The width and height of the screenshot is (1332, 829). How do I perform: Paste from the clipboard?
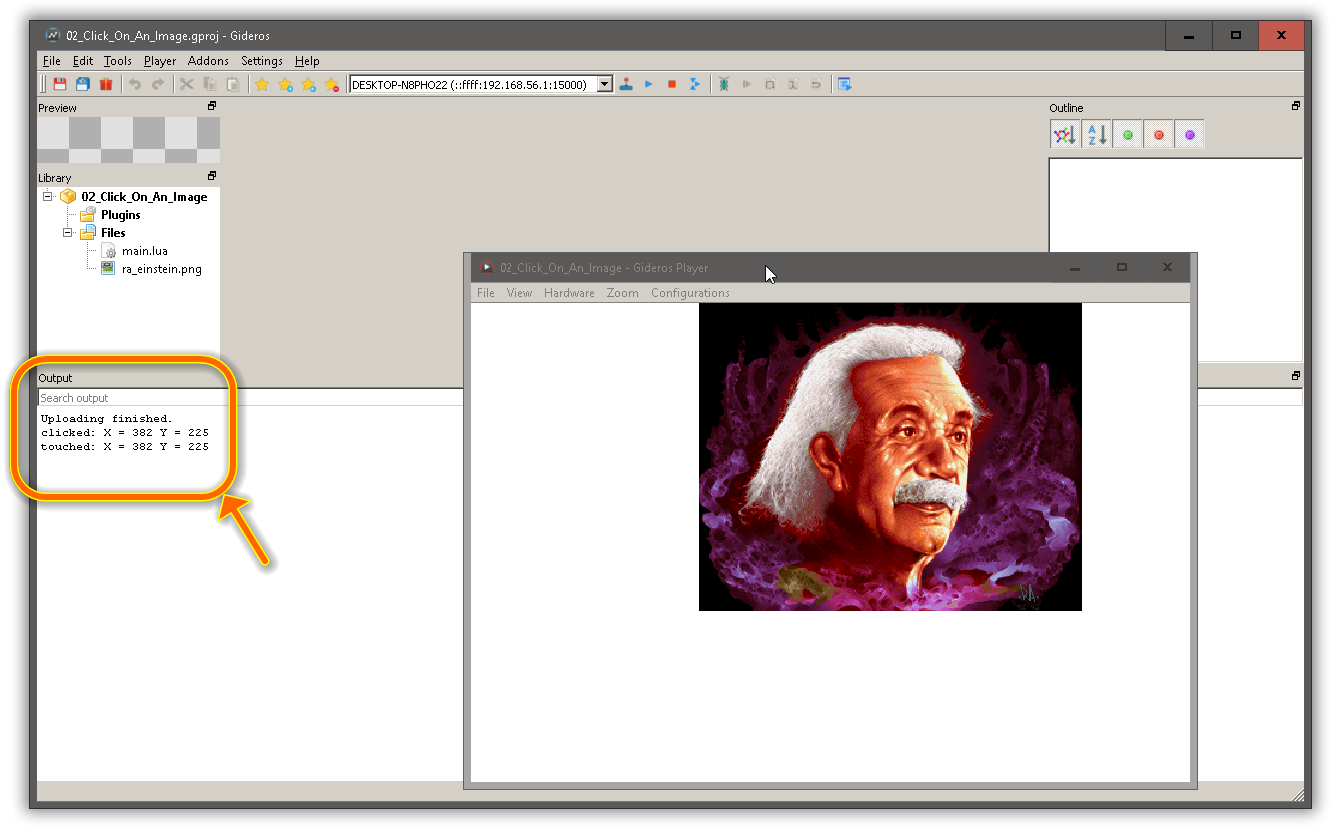pyautogui.click(x=232, y=84)
